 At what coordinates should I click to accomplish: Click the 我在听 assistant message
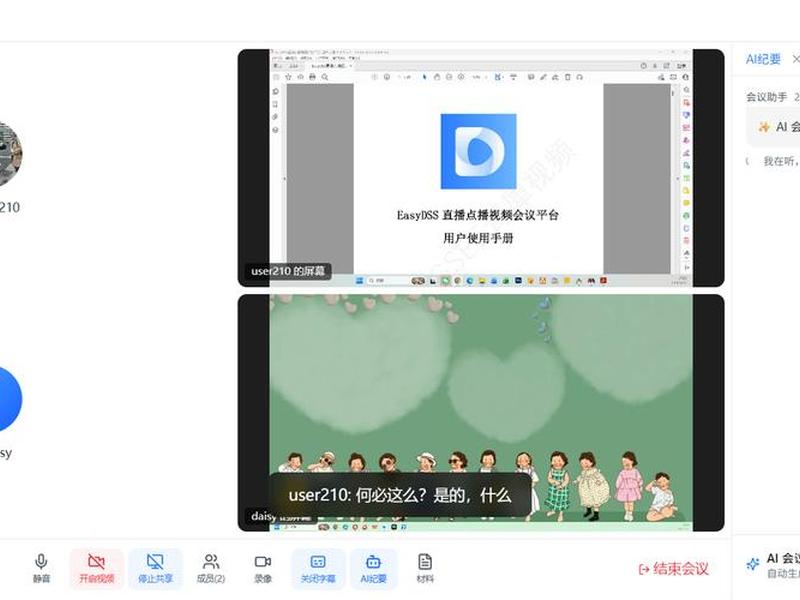(781, 161)
